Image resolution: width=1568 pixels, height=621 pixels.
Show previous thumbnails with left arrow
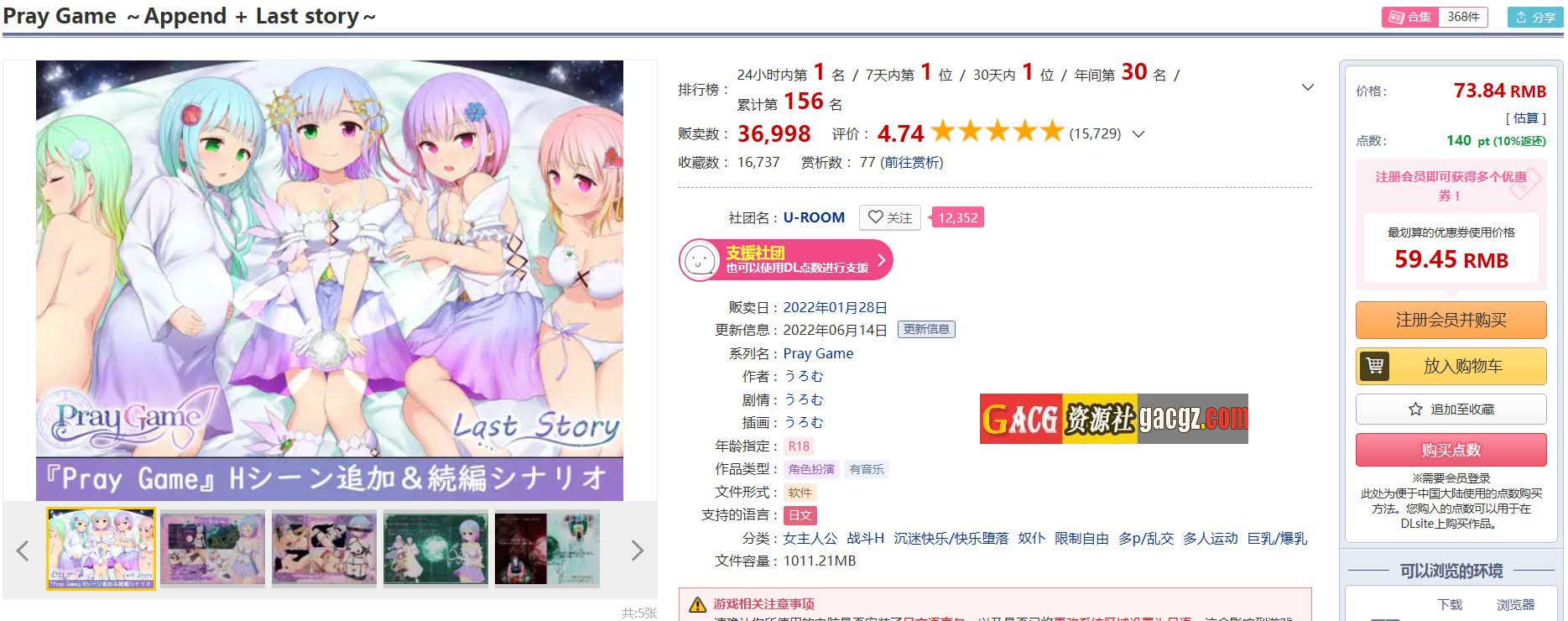click(23, 551)
